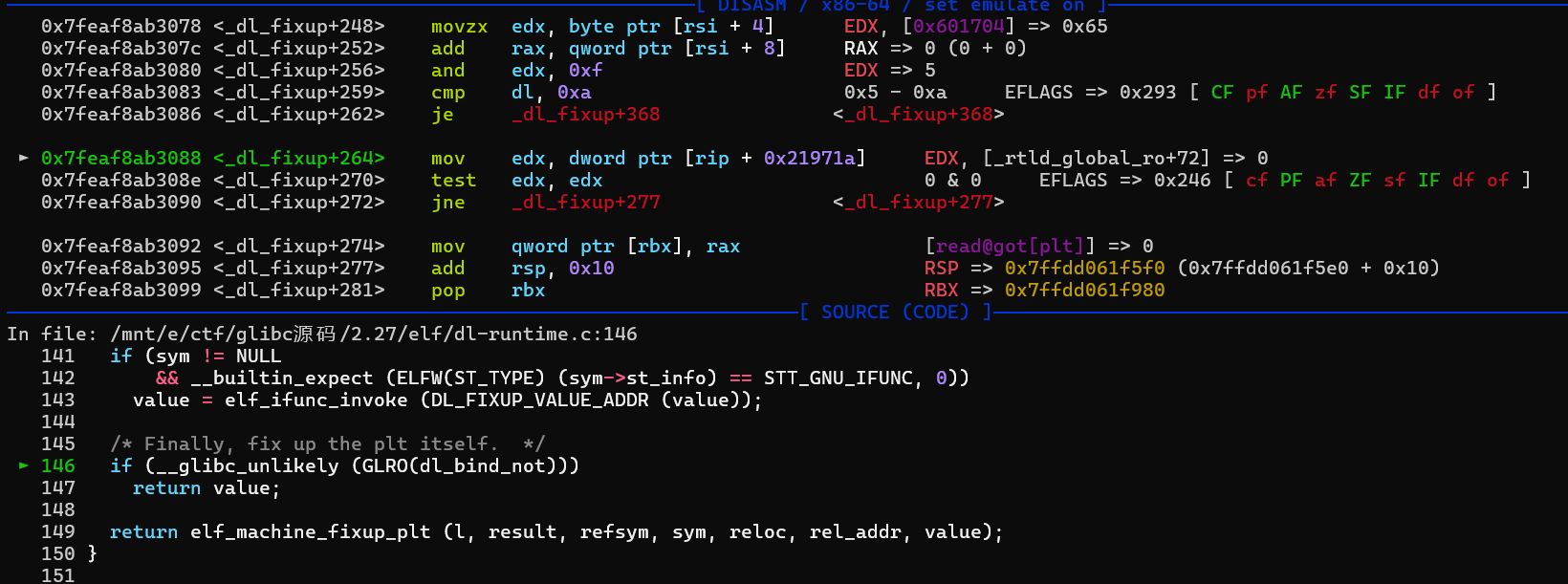Screen dimensions: 1568x584
Task: Click the red _dl_fixup+277 jne operand
Action: (x=585, y=203)
